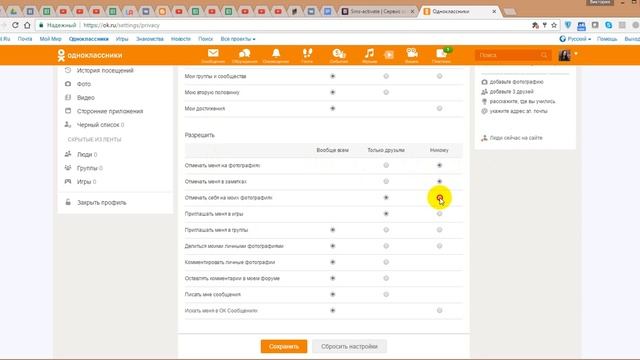Open История посещений in sidebar
This screenshot has width=640, height=360.
[105, 70]
